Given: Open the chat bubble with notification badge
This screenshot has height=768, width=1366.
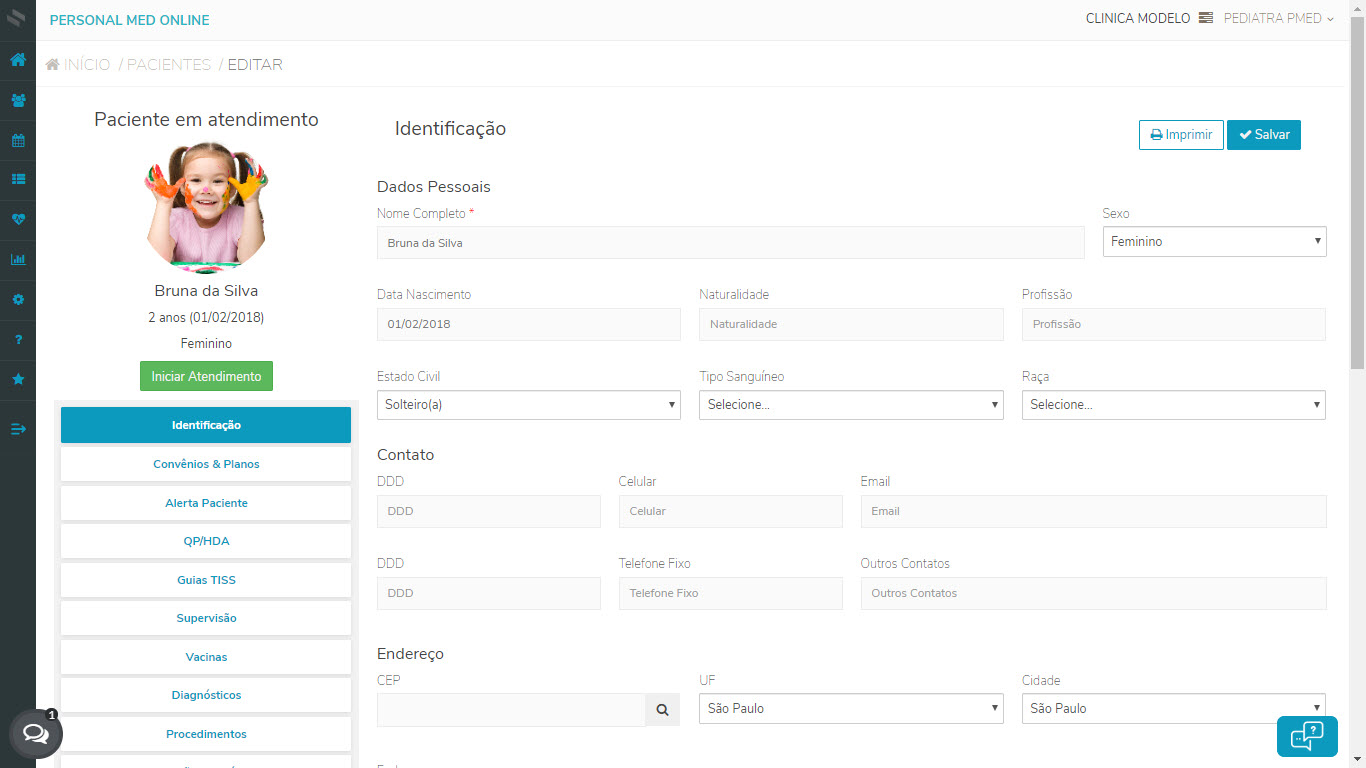Looking at the screenshot, I should (36, 735).
